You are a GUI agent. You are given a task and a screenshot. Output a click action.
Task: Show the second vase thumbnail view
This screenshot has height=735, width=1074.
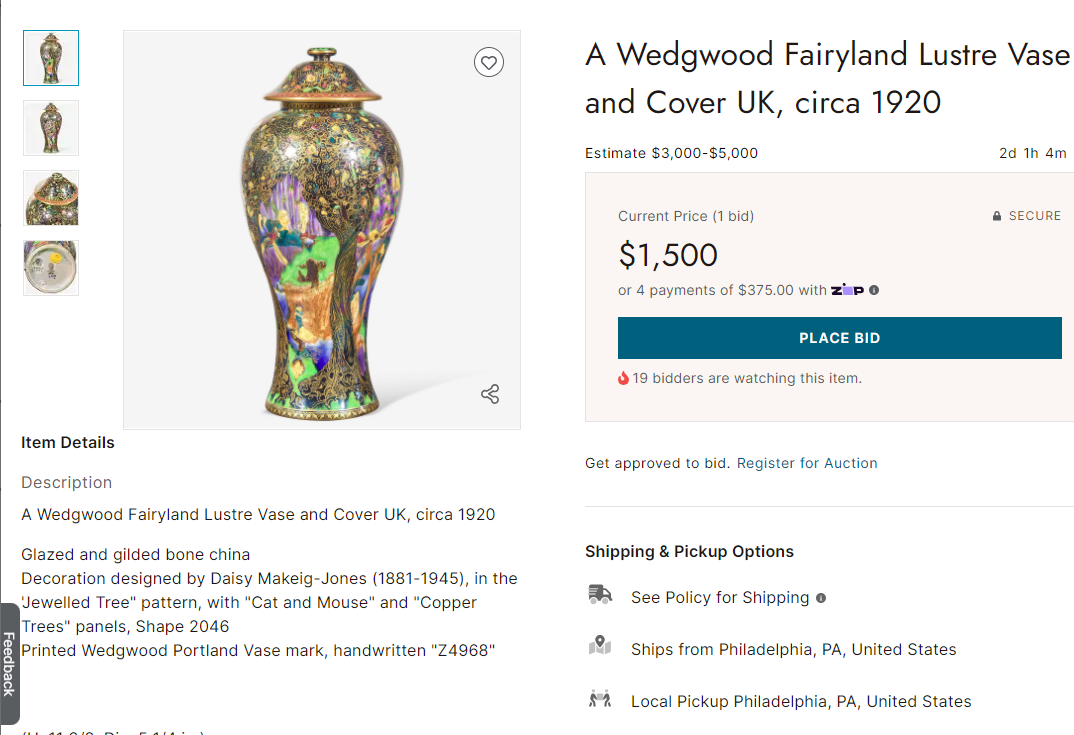pos(51,128)
